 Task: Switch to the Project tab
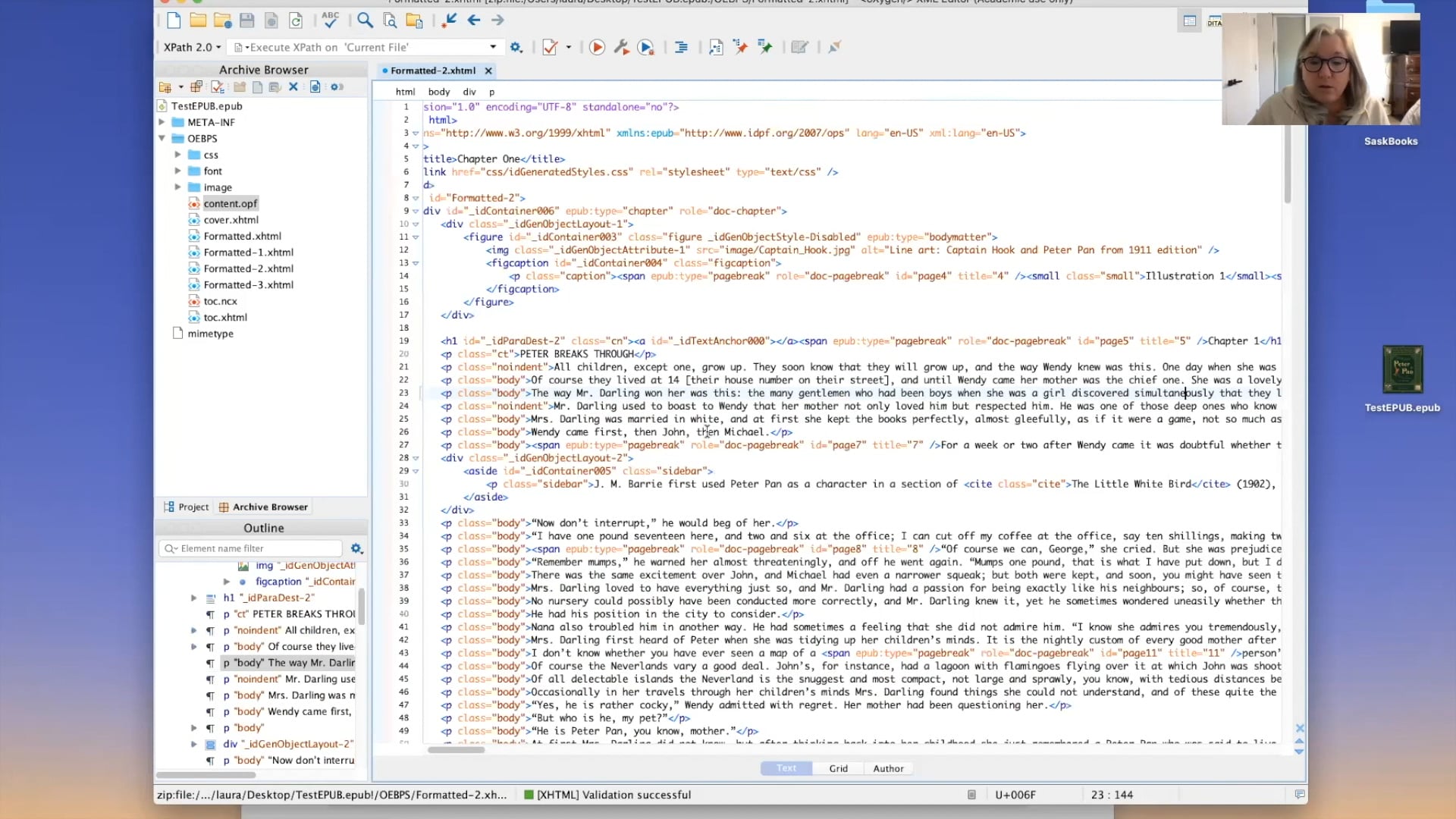coord(186,507)
